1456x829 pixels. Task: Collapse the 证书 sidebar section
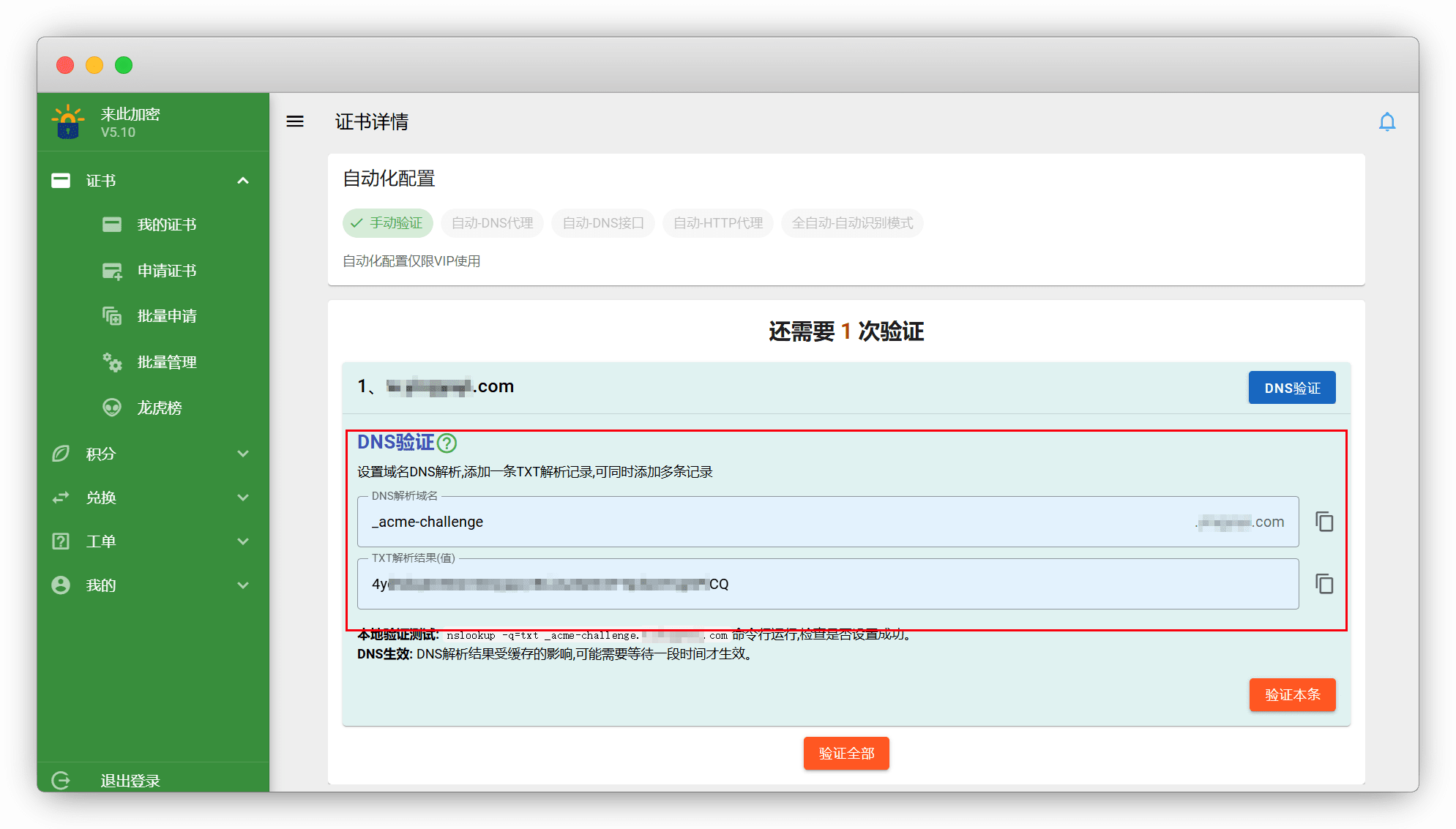click(243, 181)
